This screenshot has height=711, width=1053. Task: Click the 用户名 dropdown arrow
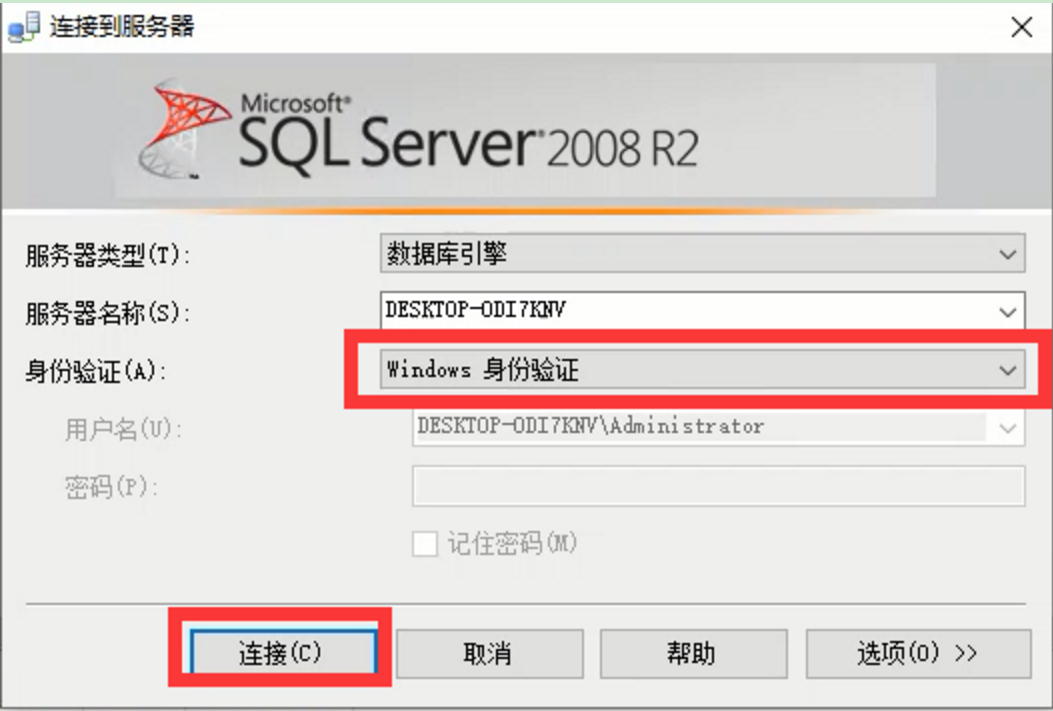[x=1007, y=428]
